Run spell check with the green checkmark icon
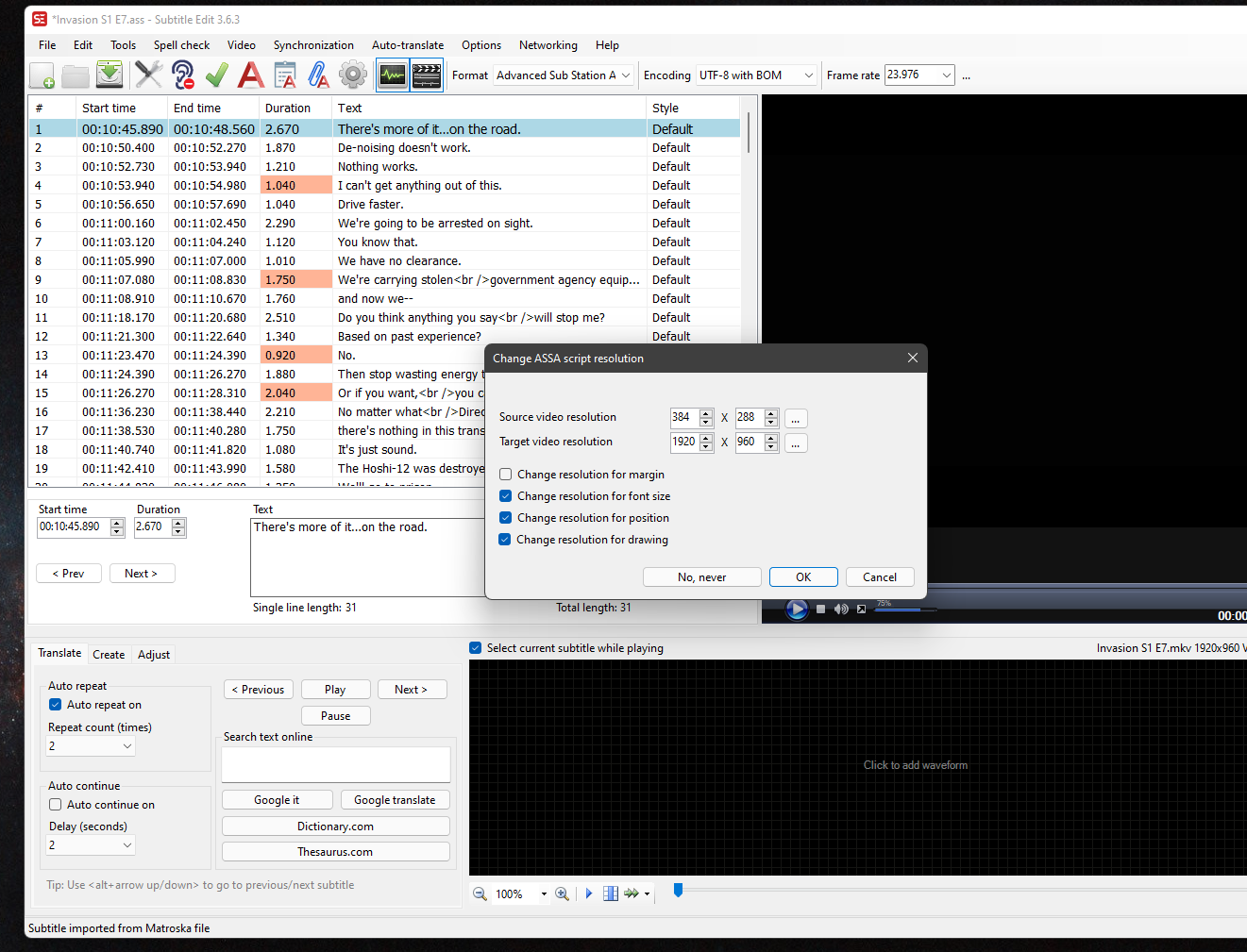 216,75
